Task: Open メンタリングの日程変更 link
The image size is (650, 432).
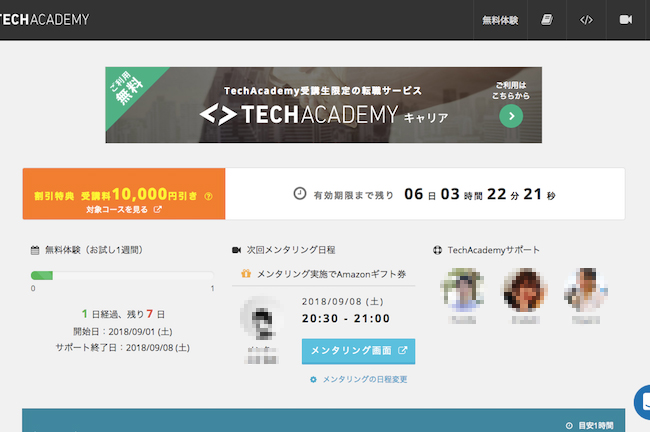Action: [x=365, y=379]
